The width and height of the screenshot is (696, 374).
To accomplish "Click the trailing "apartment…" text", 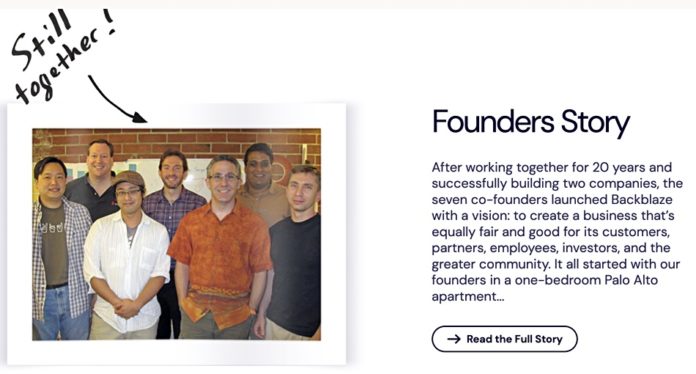I will [468, 296].
